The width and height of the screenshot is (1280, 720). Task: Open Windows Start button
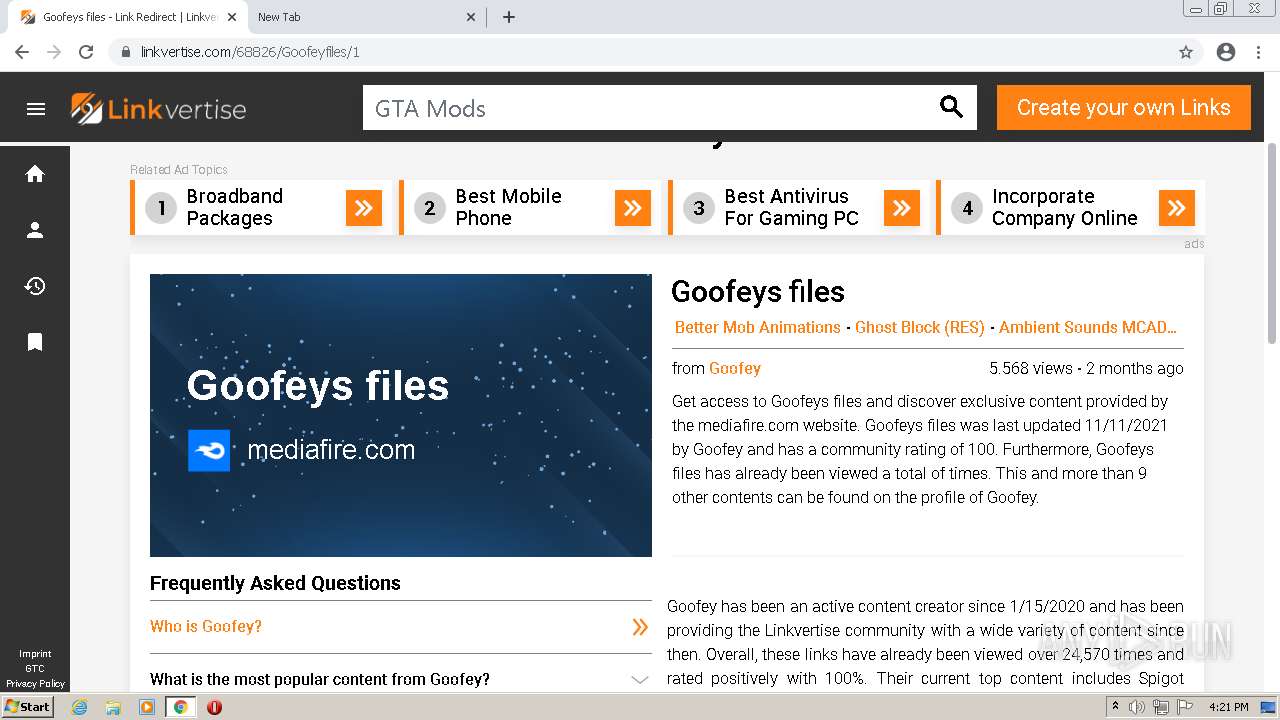(x=27, y=707)
